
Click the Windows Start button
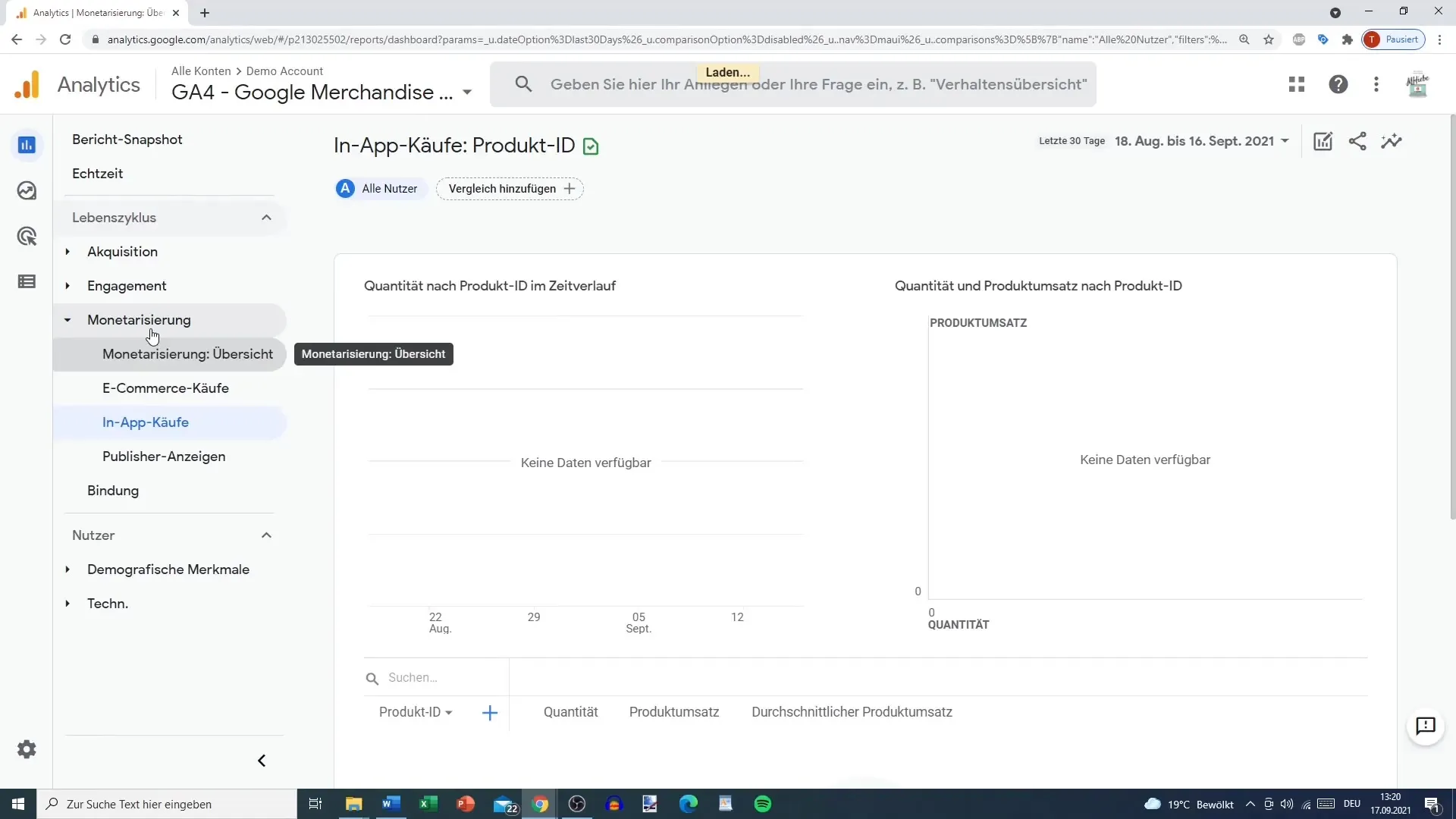pyautogui.click(x=18, y=804)
